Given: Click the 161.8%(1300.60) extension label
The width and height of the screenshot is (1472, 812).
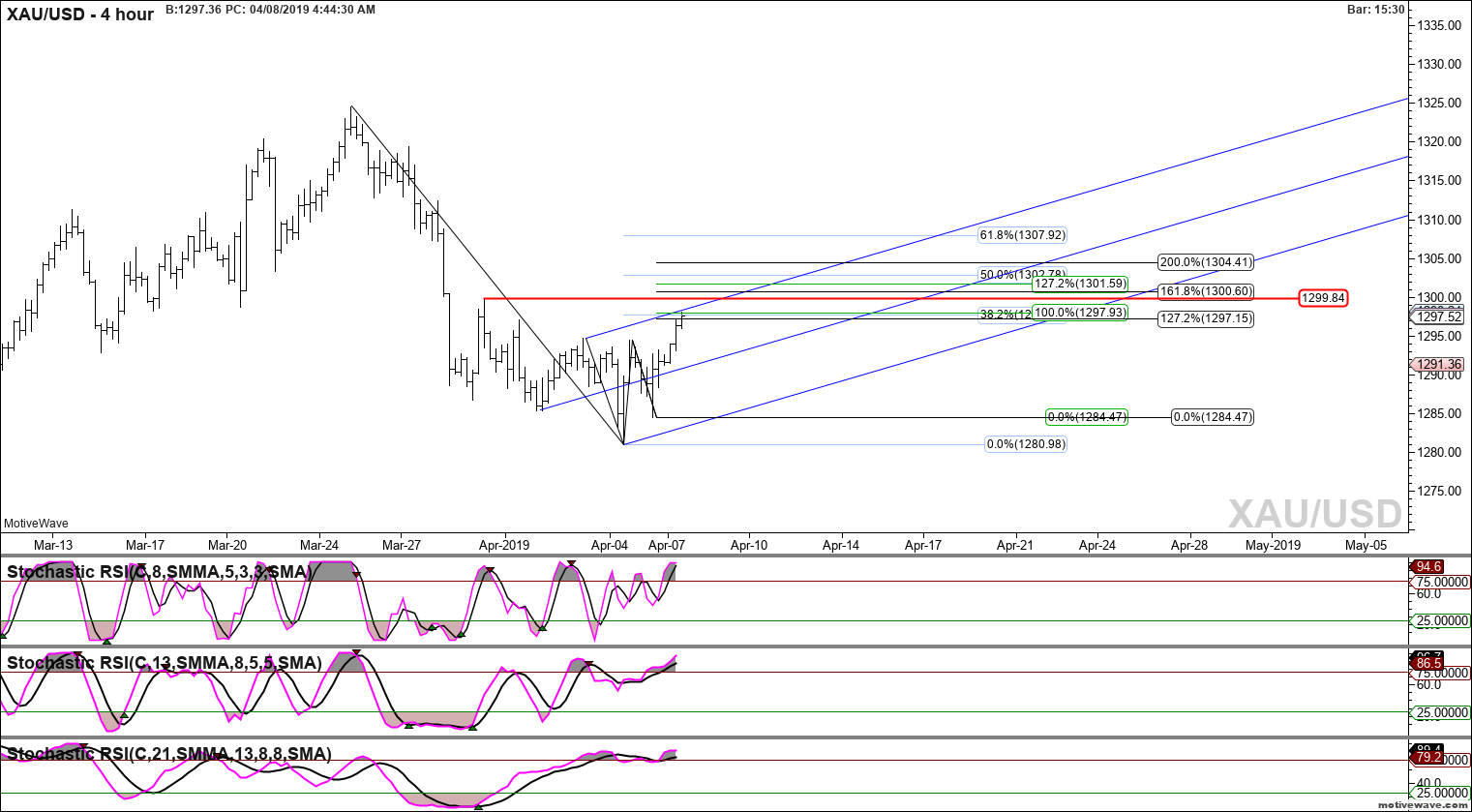Looking at the screenshot, I should tap(1206, 291).
